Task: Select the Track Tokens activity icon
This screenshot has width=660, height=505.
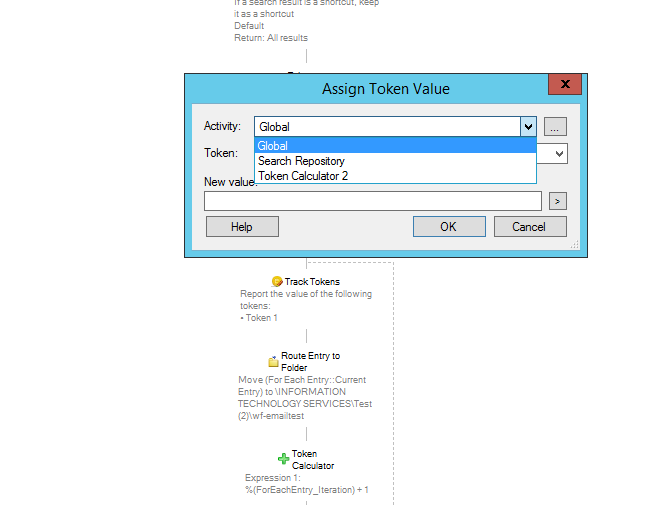Action: [277, 281]
